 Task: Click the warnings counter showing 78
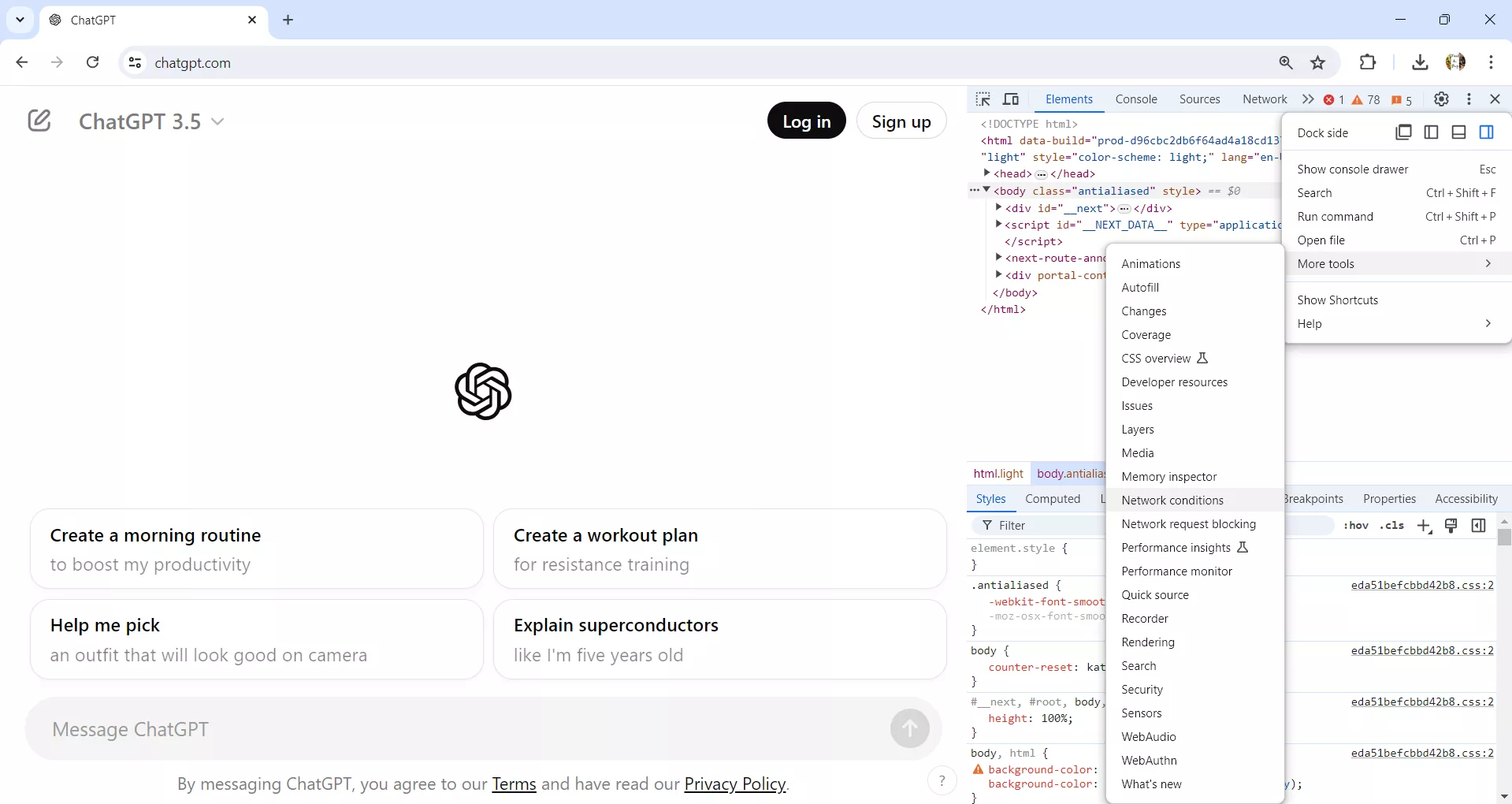point(1364,99)
